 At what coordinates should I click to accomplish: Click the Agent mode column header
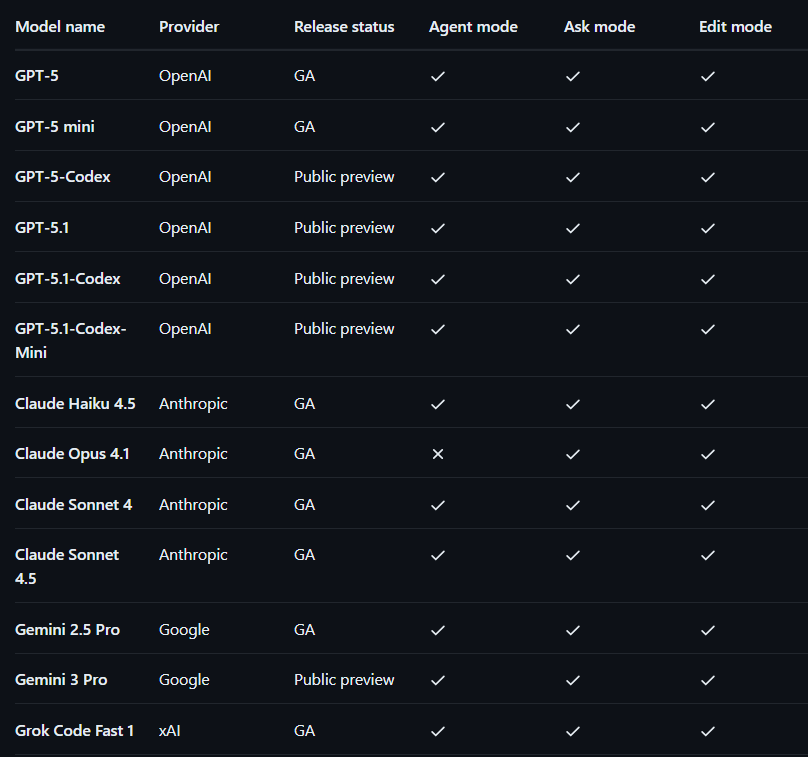(x=473, y=27)
